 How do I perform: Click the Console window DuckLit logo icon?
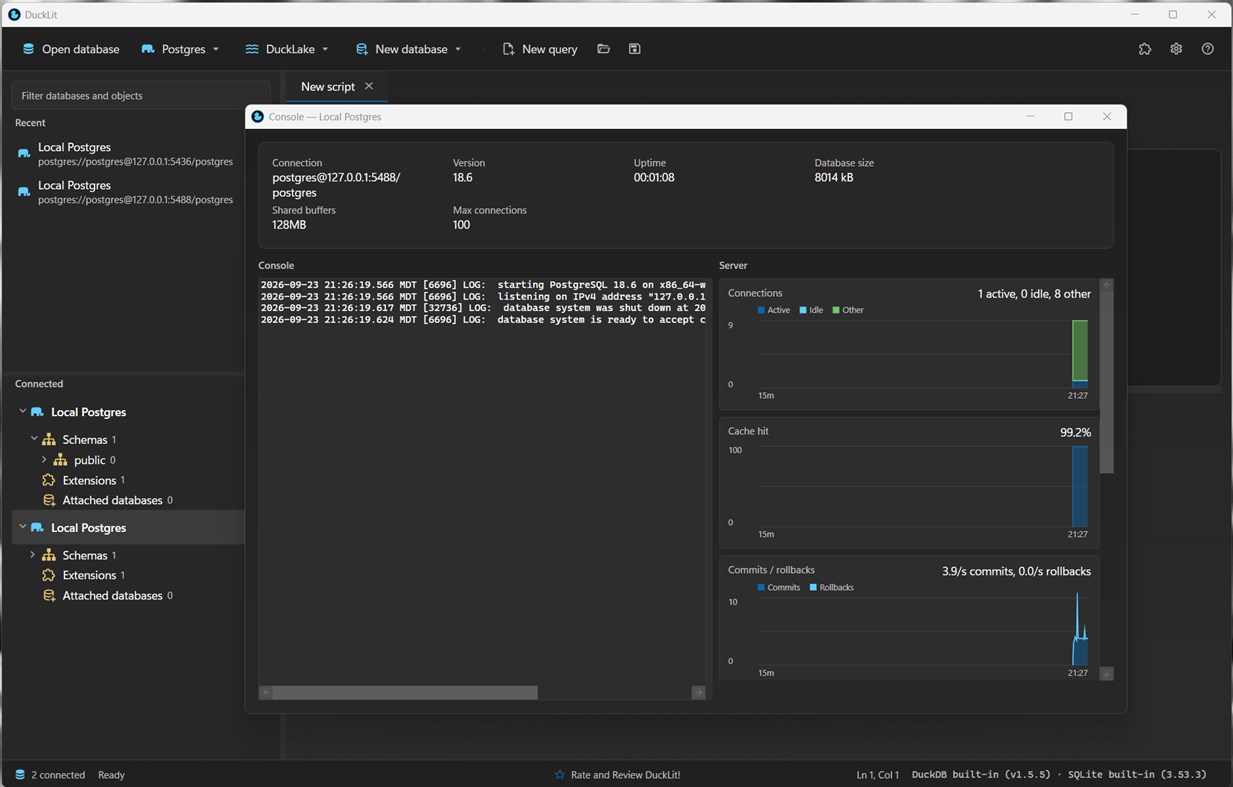pyautogui.click(x=257, y=117)
